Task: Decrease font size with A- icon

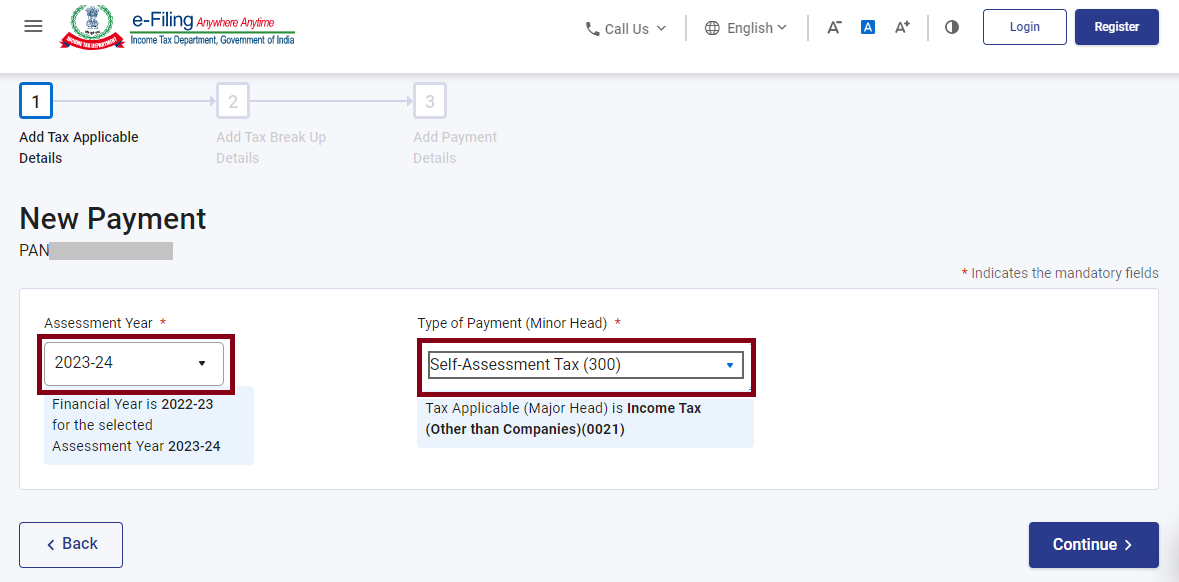Action: [834, 27]
